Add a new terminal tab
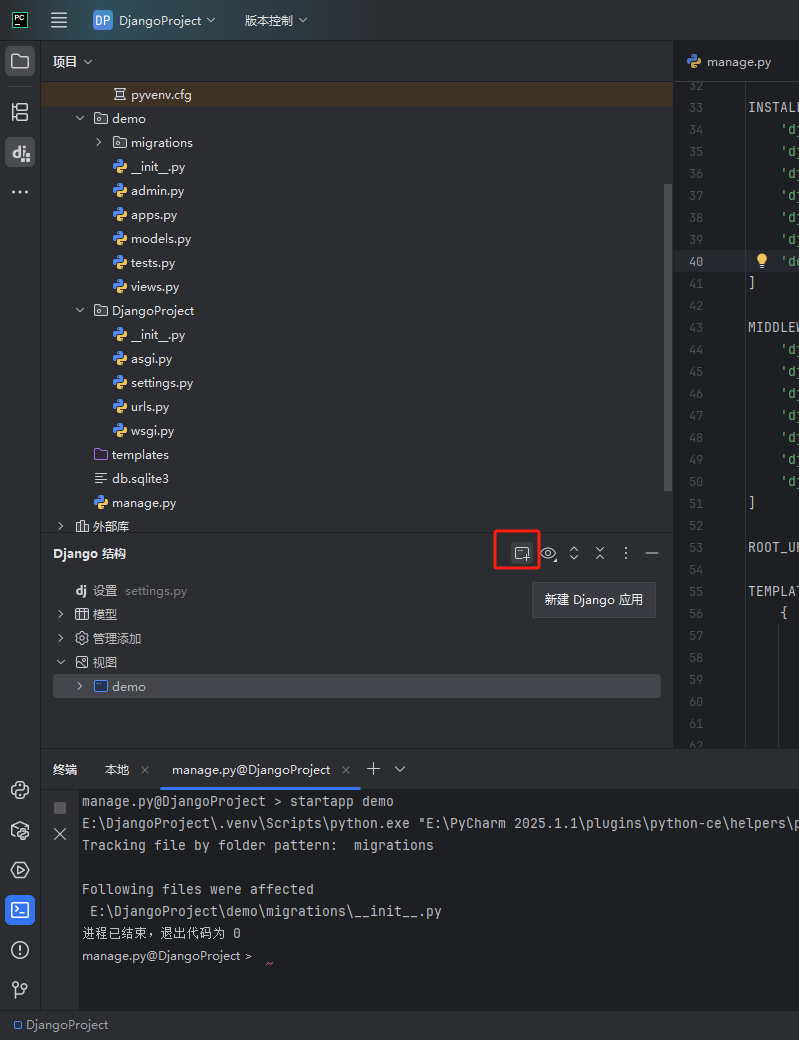 point(373,769)
